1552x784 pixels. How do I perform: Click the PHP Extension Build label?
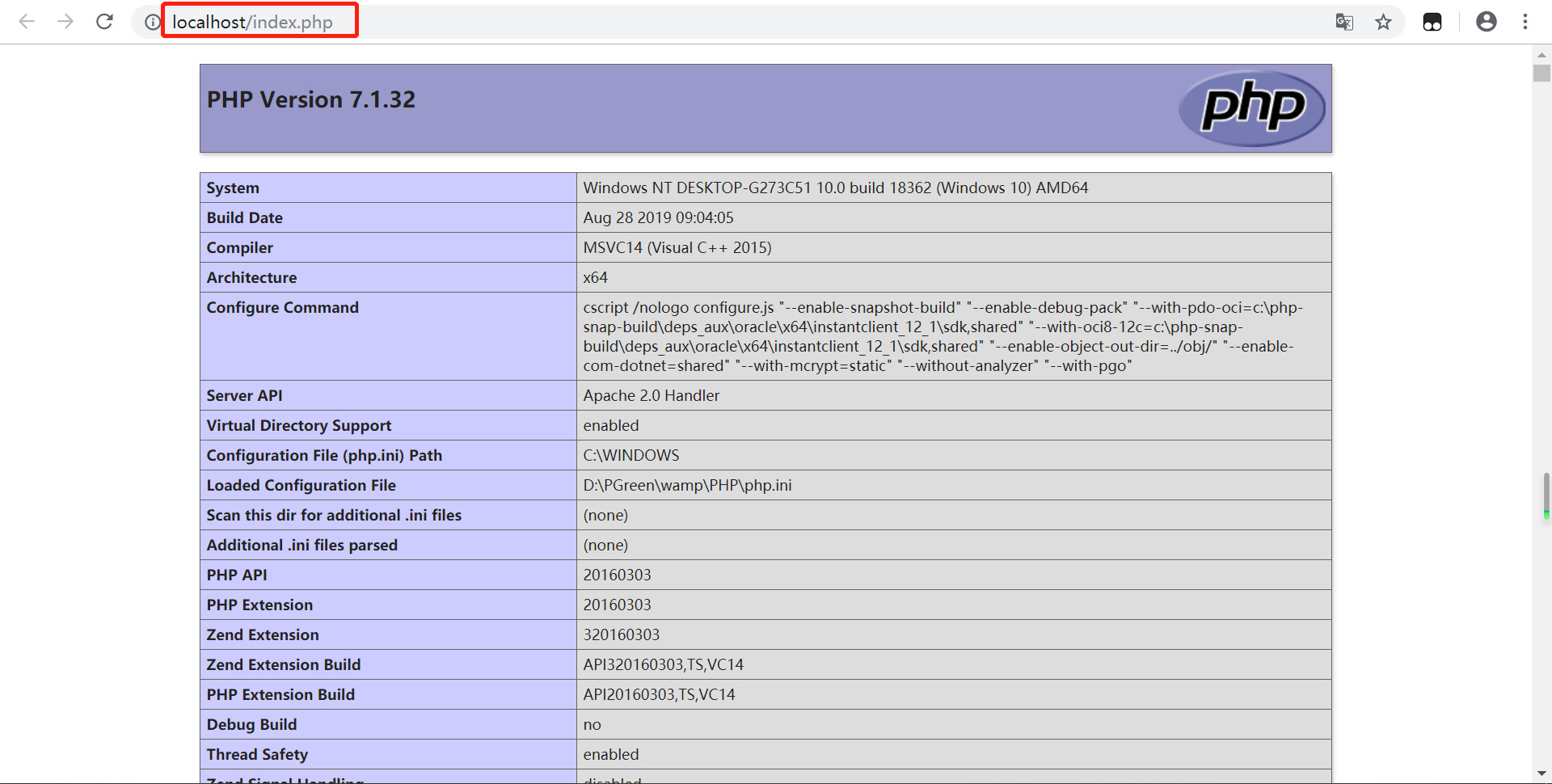tap(280, 694)
